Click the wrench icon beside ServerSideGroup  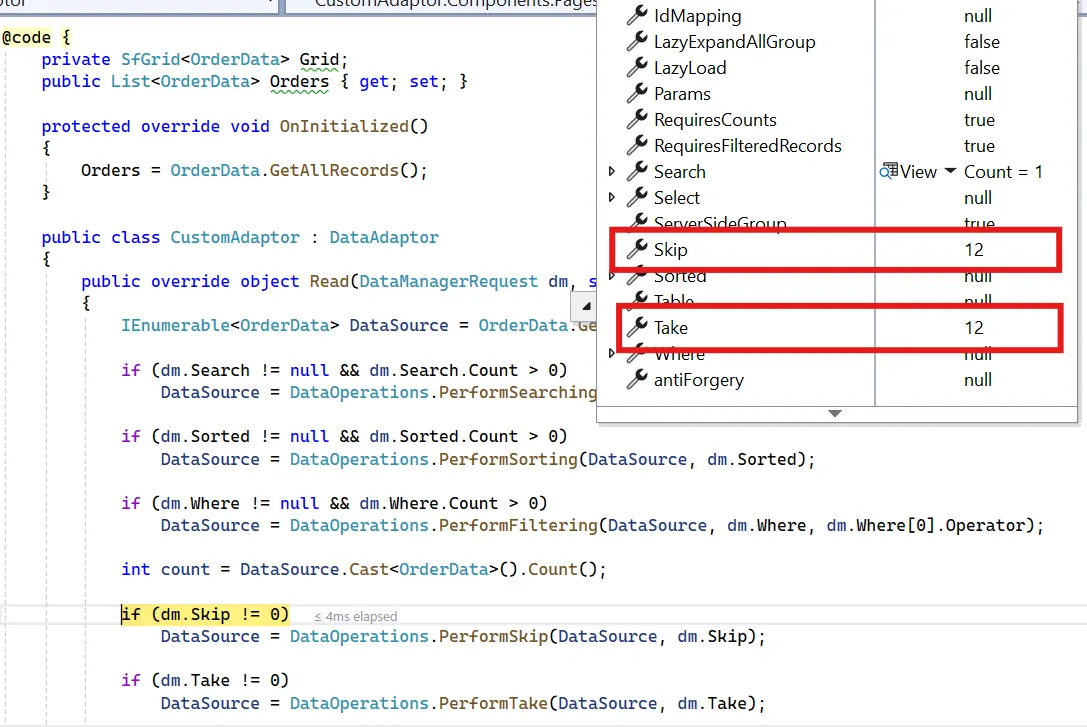[636, 223]
